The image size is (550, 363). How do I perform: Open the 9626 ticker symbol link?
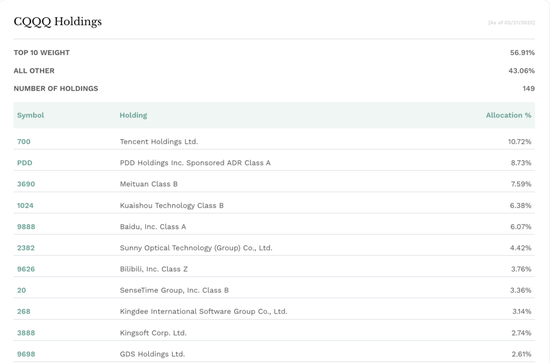pyautogui.click(x=26, y=269)
